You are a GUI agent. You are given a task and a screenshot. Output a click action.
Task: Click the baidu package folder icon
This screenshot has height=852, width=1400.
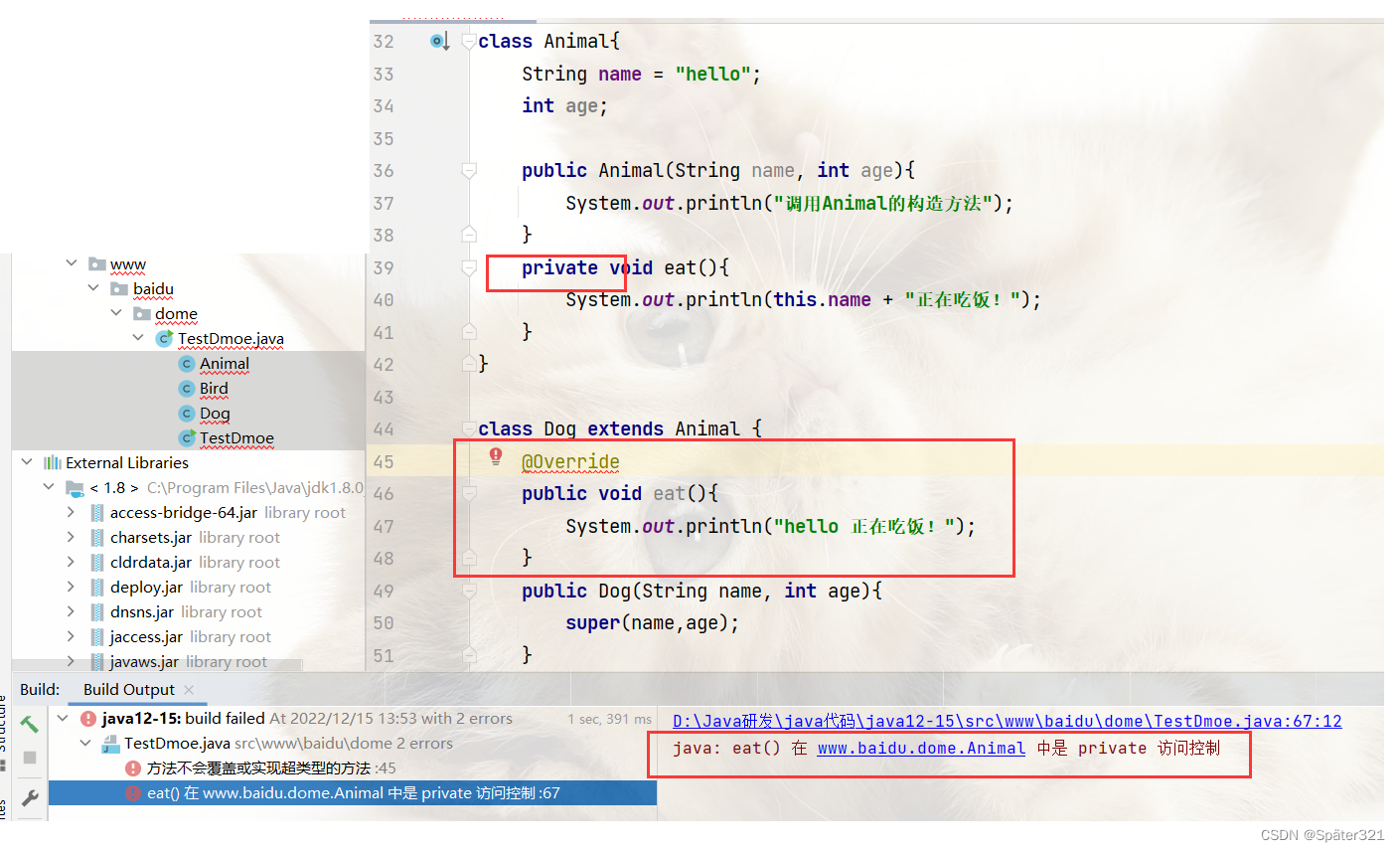pyautogui.click(x=119, y=289)
